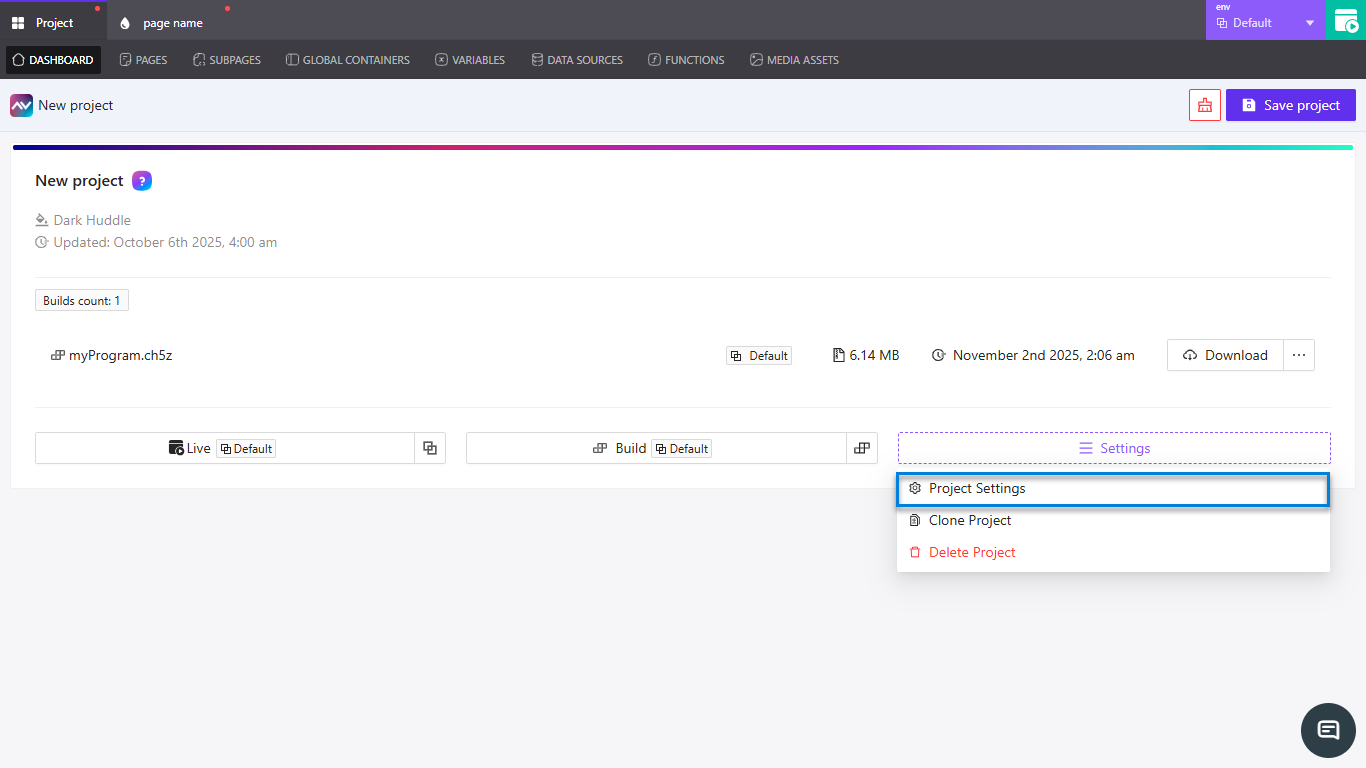Open the env Default dropdown

tap(1265, 21)
